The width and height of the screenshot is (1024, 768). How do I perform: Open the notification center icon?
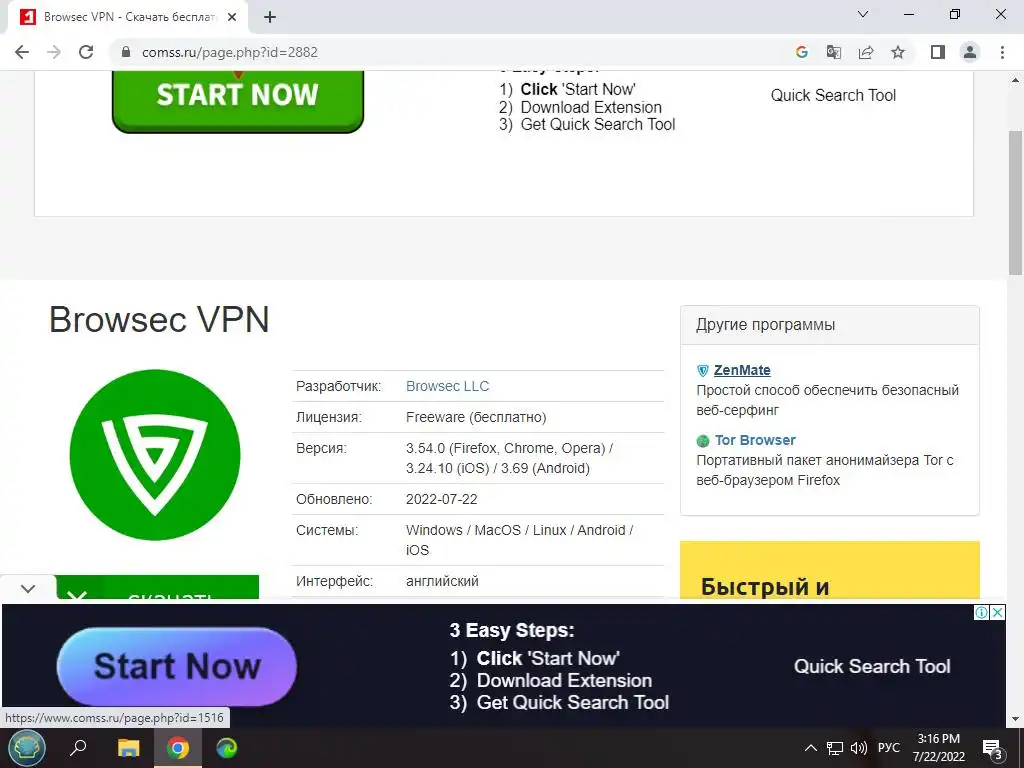992,748
